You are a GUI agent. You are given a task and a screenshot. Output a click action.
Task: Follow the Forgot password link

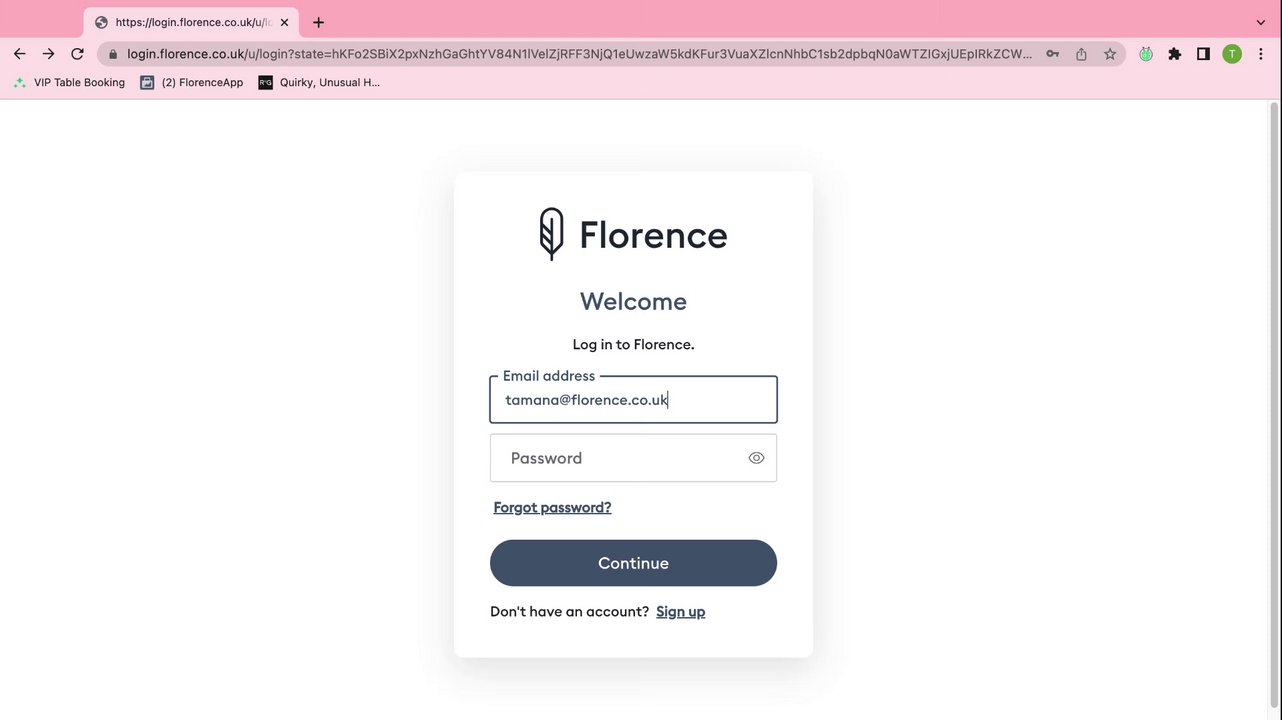click(552, 508)
